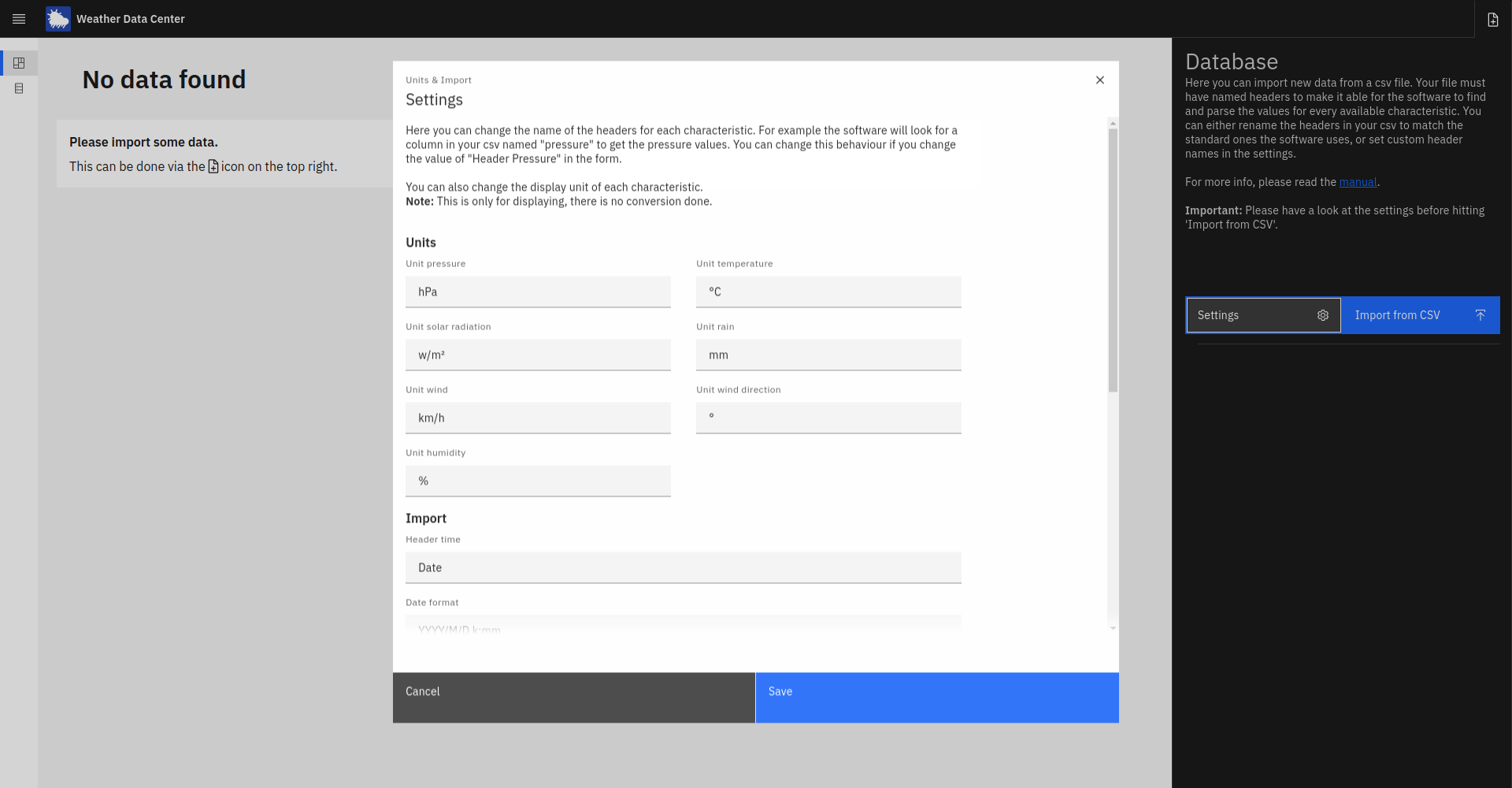Screen dimensions: 1512x788
Task: Click the small document icon in import hint
Action: pos(213,166)
